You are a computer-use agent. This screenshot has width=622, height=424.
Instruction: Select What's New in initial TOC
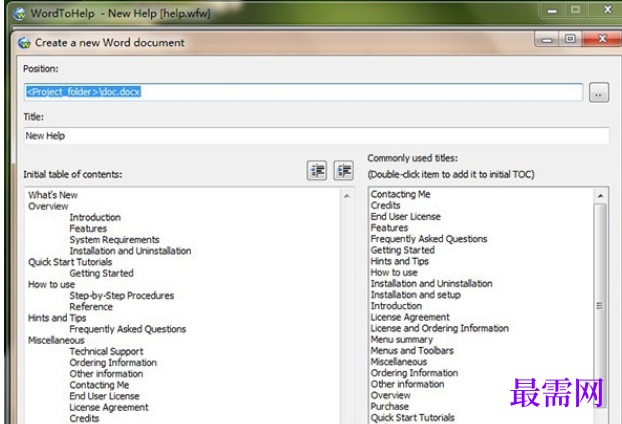(x=53, y=195)
